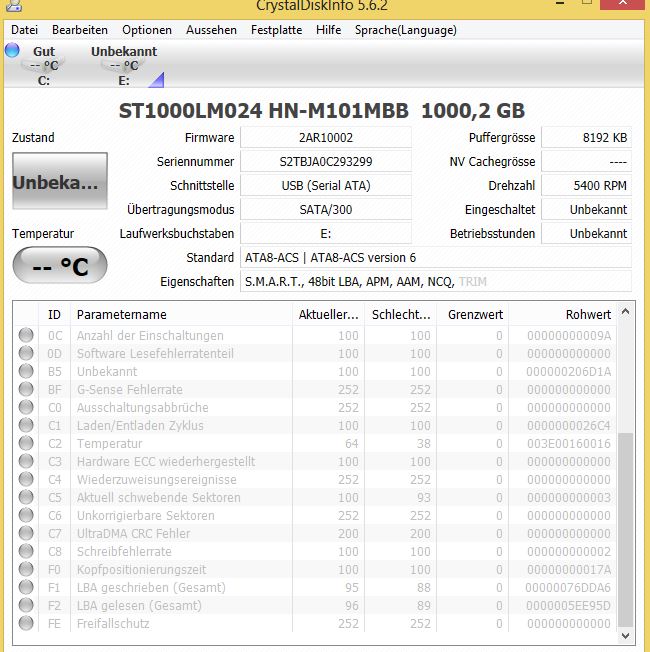
Task: Click the Rohwert column header
Action: [x=563, y=315]
